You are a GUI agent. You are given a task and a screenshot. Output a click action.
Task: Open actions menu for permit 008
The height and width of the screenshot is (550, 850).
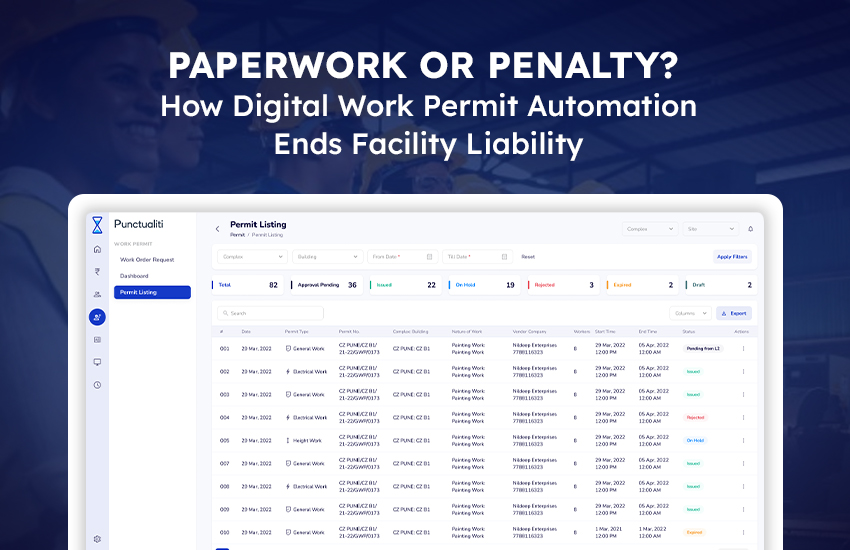pos(743,487)
